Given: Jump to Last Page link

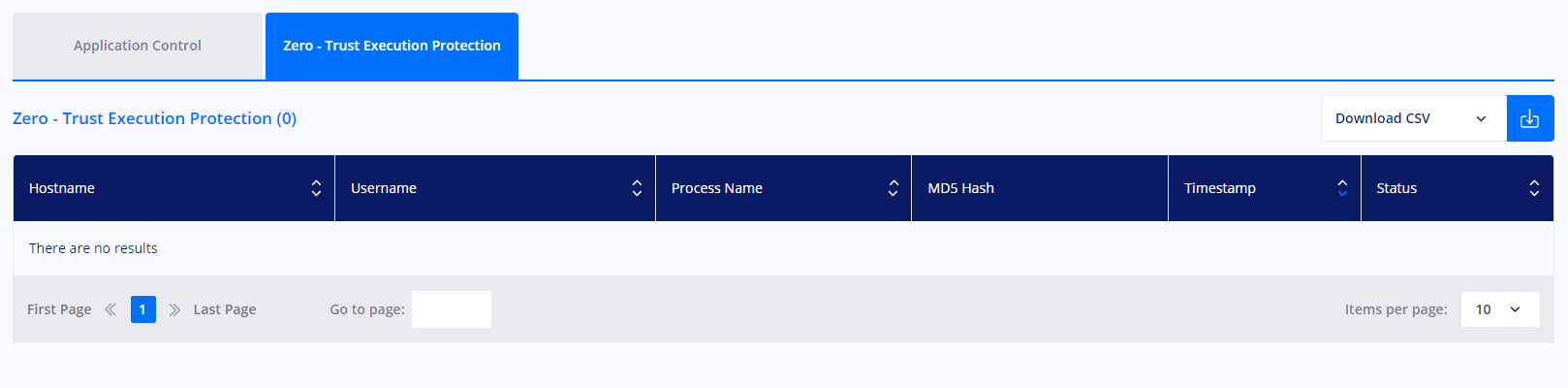Looking at the screenshot, I should point(225,309).
